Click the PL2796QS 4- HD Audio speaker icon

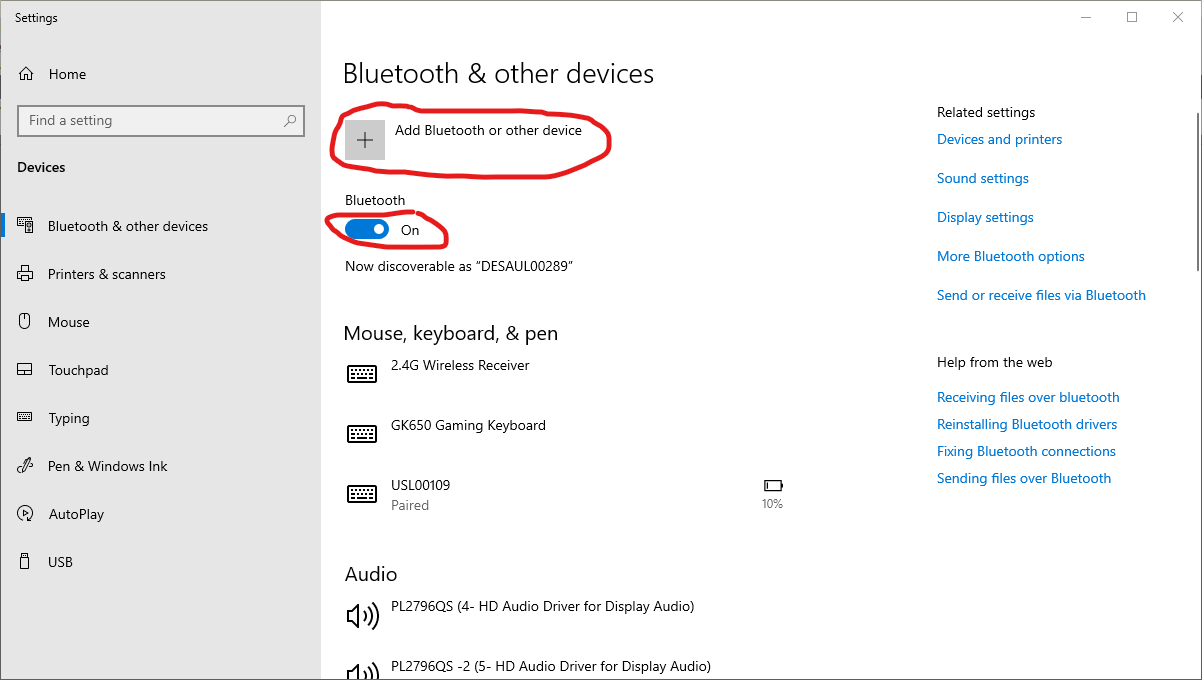point(362,615)
